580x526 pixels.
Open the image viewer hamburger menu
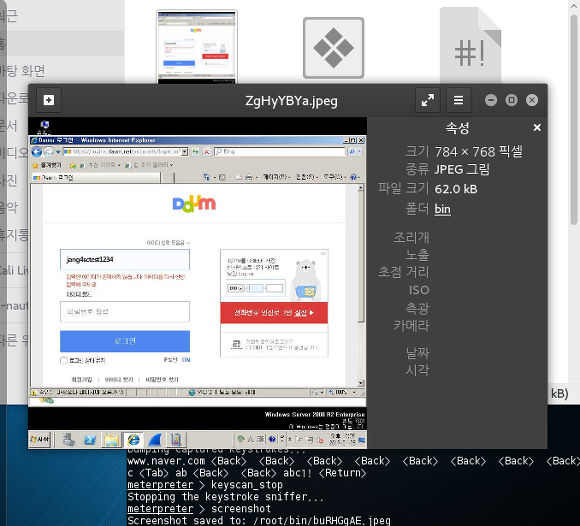coord(458,100)
